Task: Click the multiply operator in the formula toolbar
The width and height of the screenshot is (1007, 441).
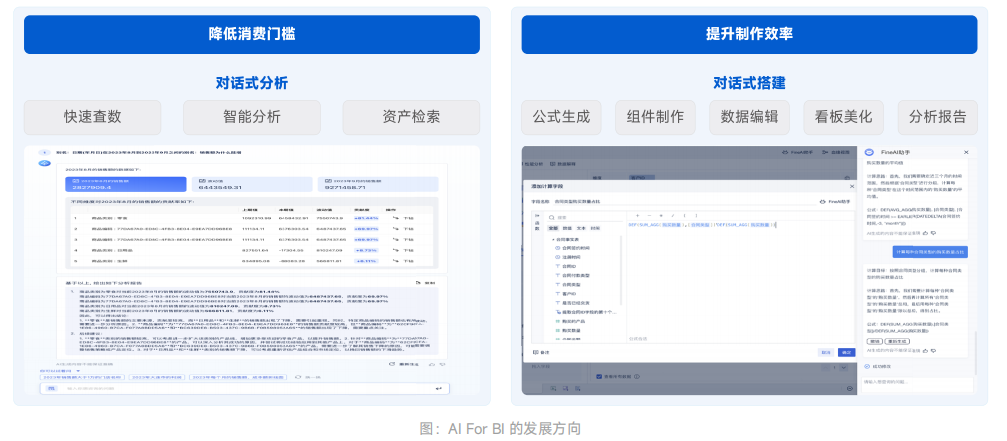Action: coord(661,216)
